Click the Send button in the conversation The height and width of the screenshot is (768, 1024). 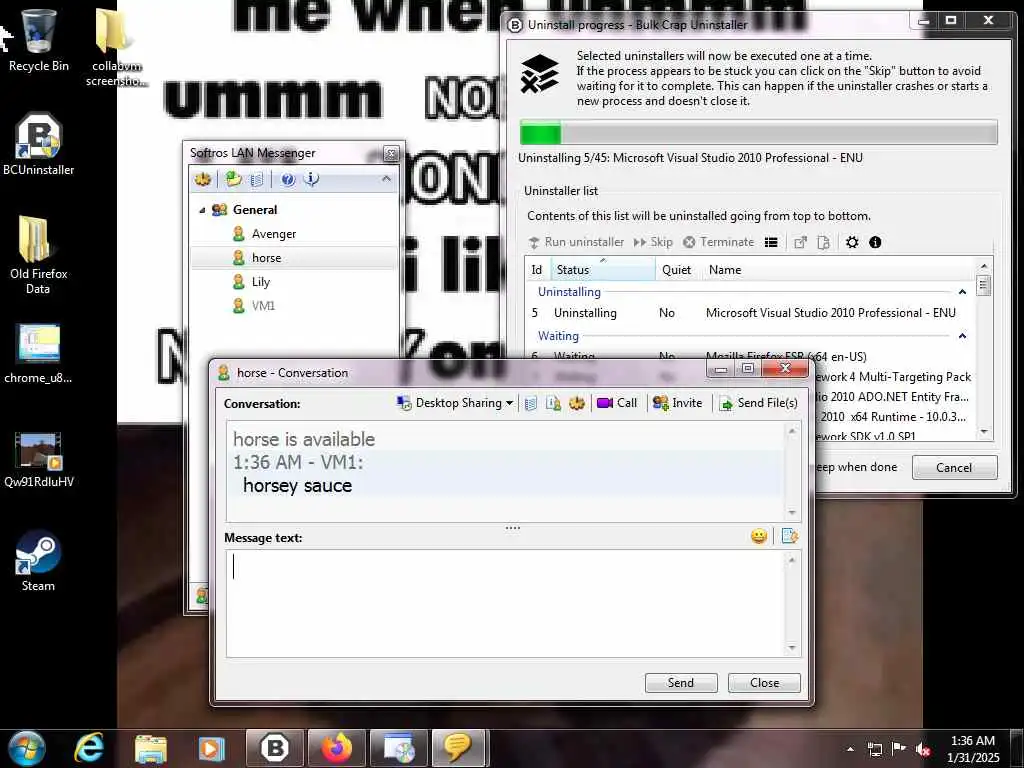[680, 682]
